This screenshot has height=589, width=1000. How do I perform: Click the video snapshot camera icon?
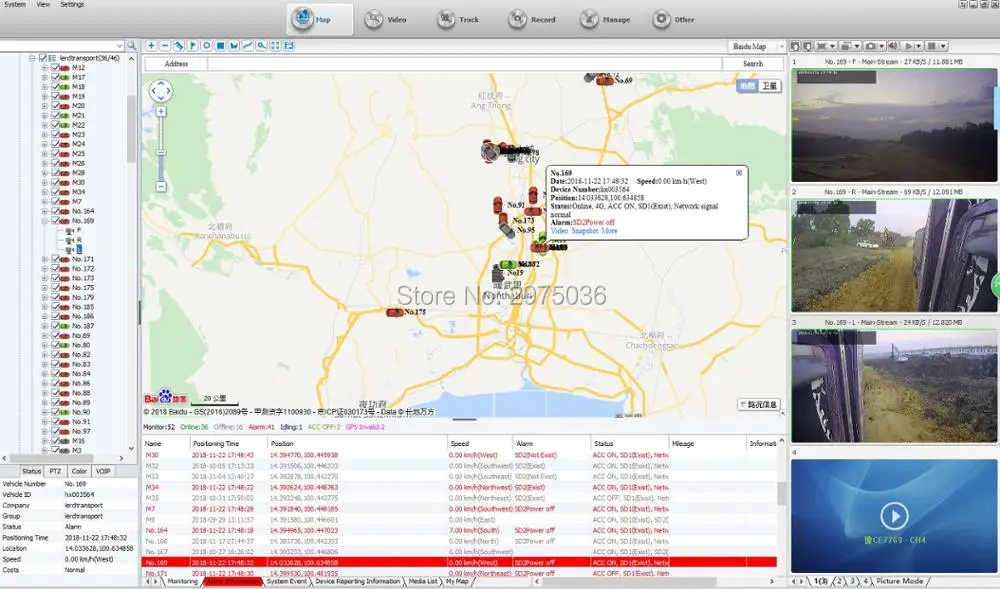point(871,46)
